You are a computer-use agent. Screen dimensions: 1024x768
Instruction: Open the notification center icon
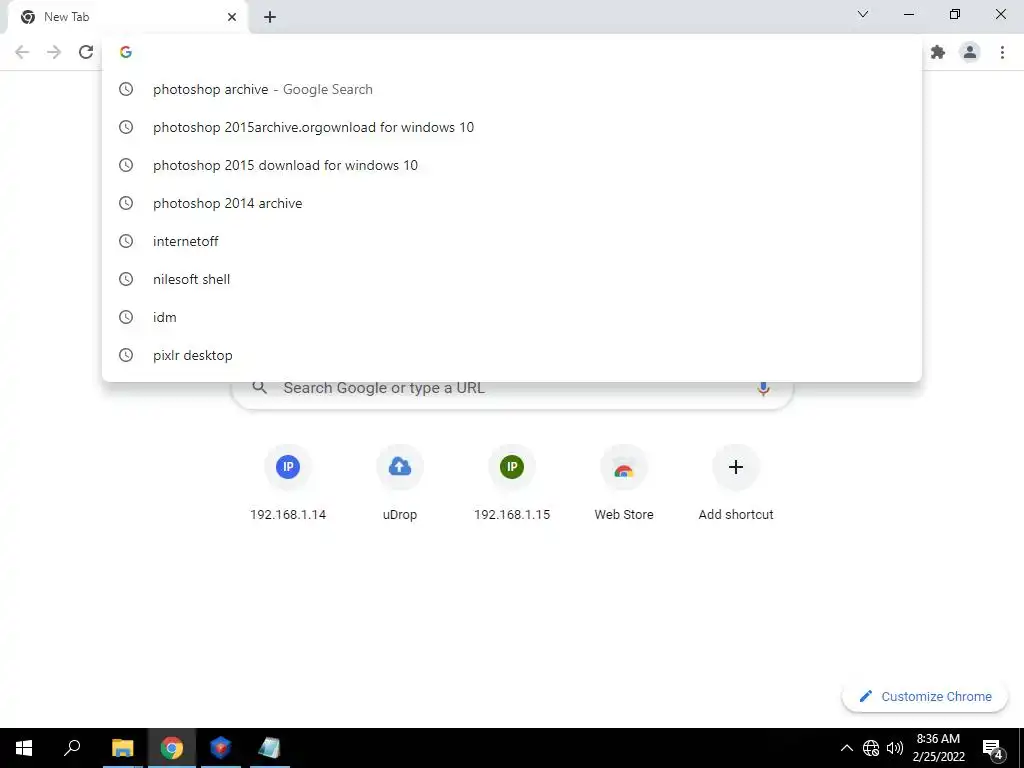993,748
